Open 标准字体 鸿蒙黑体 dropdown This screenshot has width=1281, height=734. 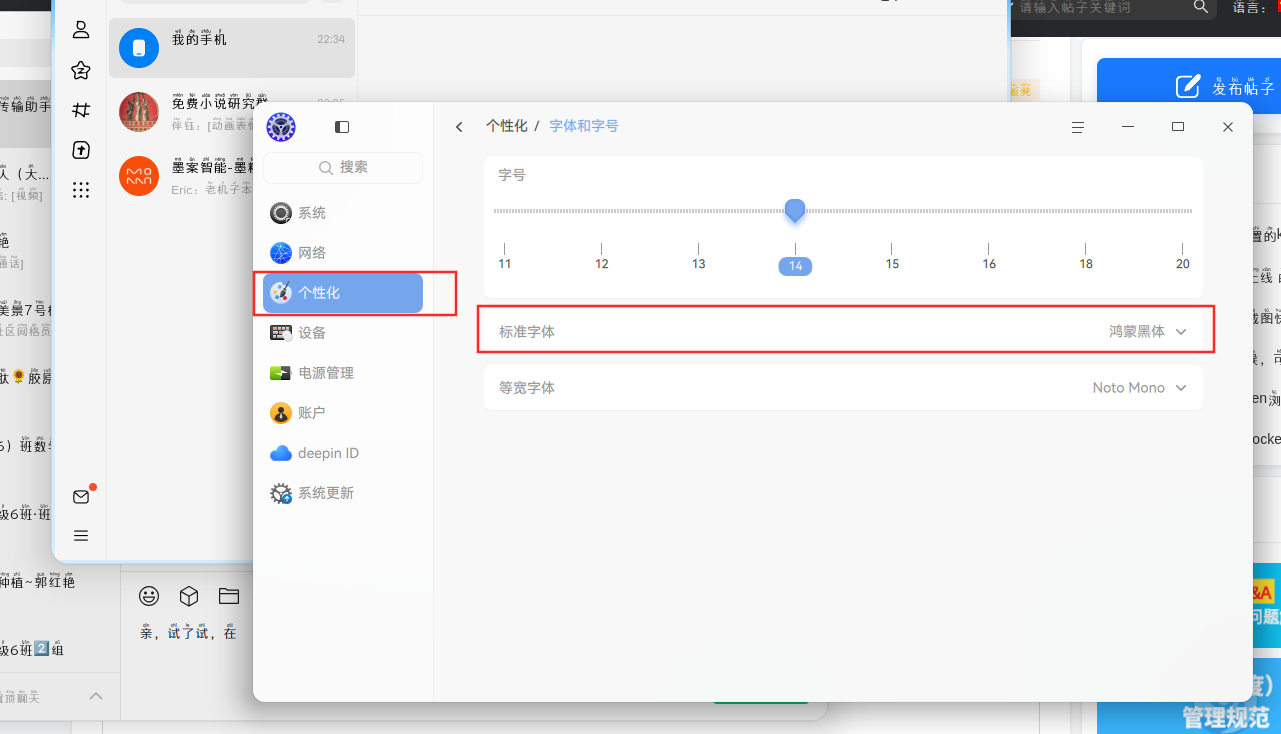(x=843, y=331)
